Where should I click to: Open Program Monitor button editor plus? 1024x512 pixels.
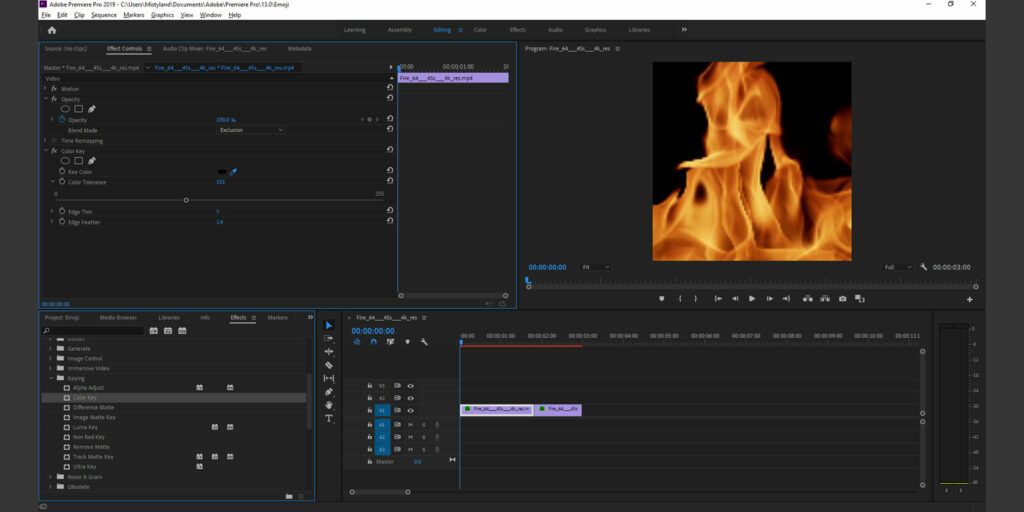coord(970,299)
